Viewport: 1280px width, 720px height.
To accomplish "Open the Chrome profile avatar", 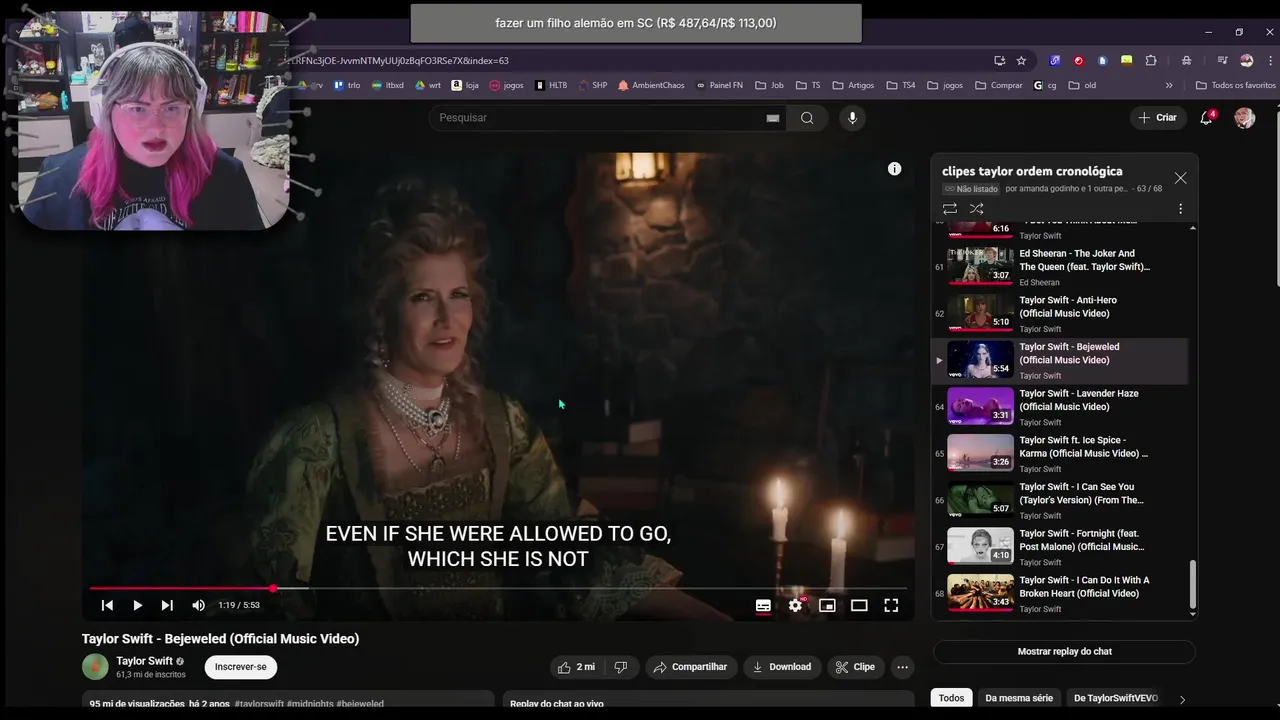I will click(1244, 60).
